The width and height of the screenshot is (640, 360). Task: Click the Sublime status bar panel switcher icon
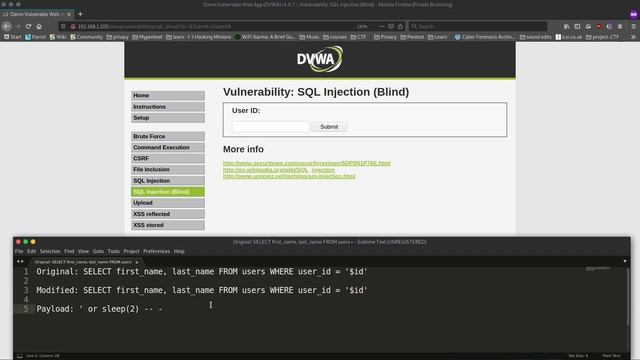tap(19, 356)
